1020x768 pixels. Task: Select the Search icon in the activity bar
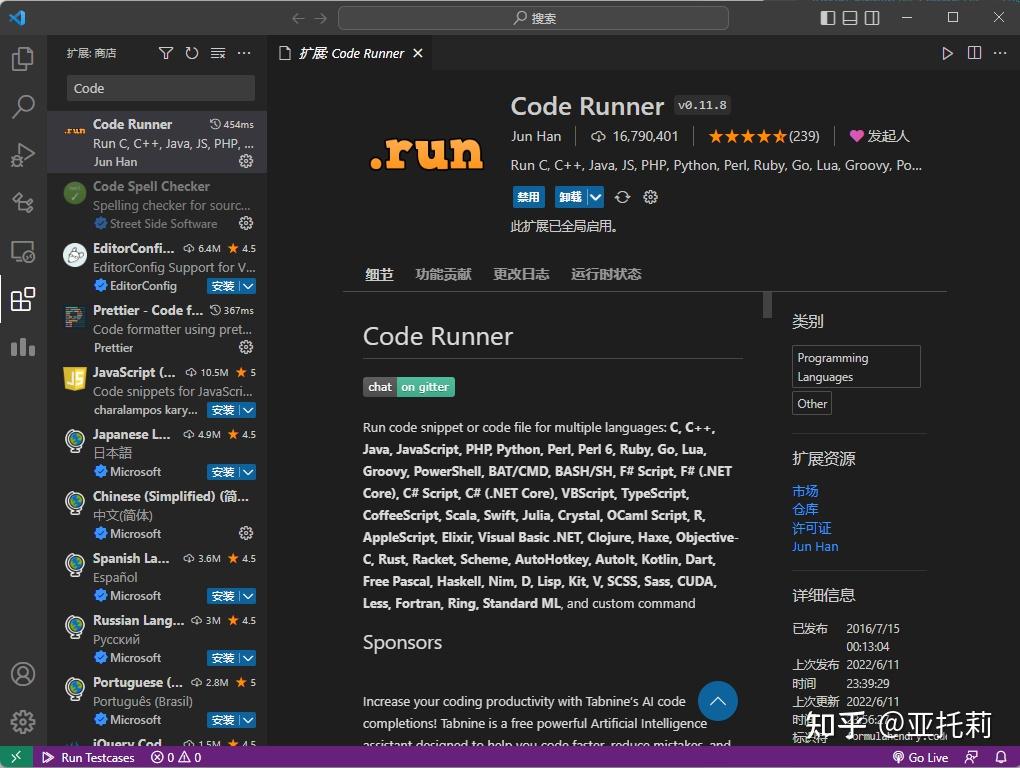click(x=23, y=107)
